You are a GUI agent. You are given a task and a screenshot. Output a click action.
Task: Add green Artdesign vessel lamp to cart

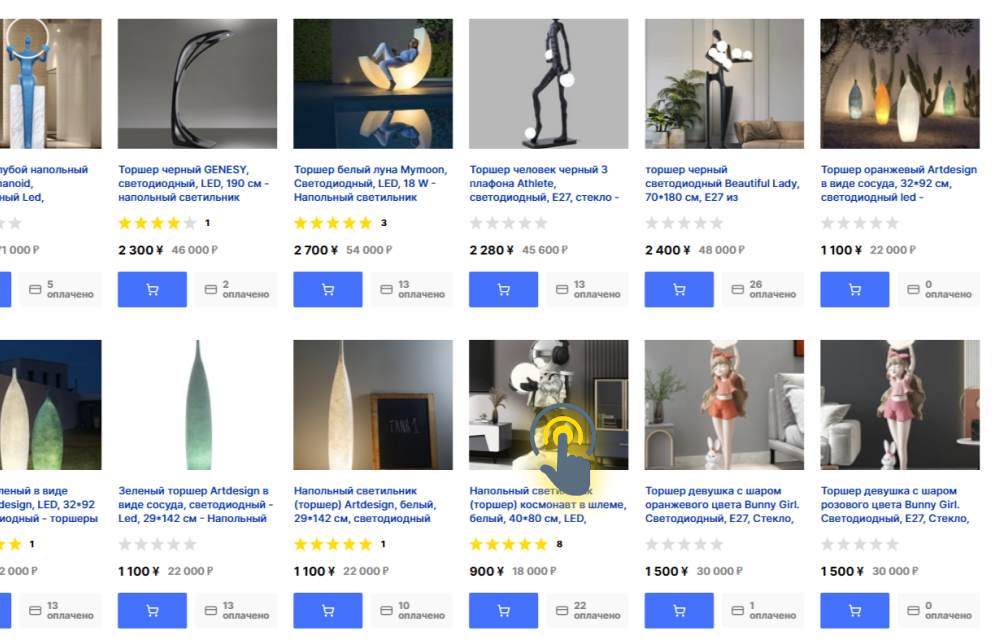point(152,611)
